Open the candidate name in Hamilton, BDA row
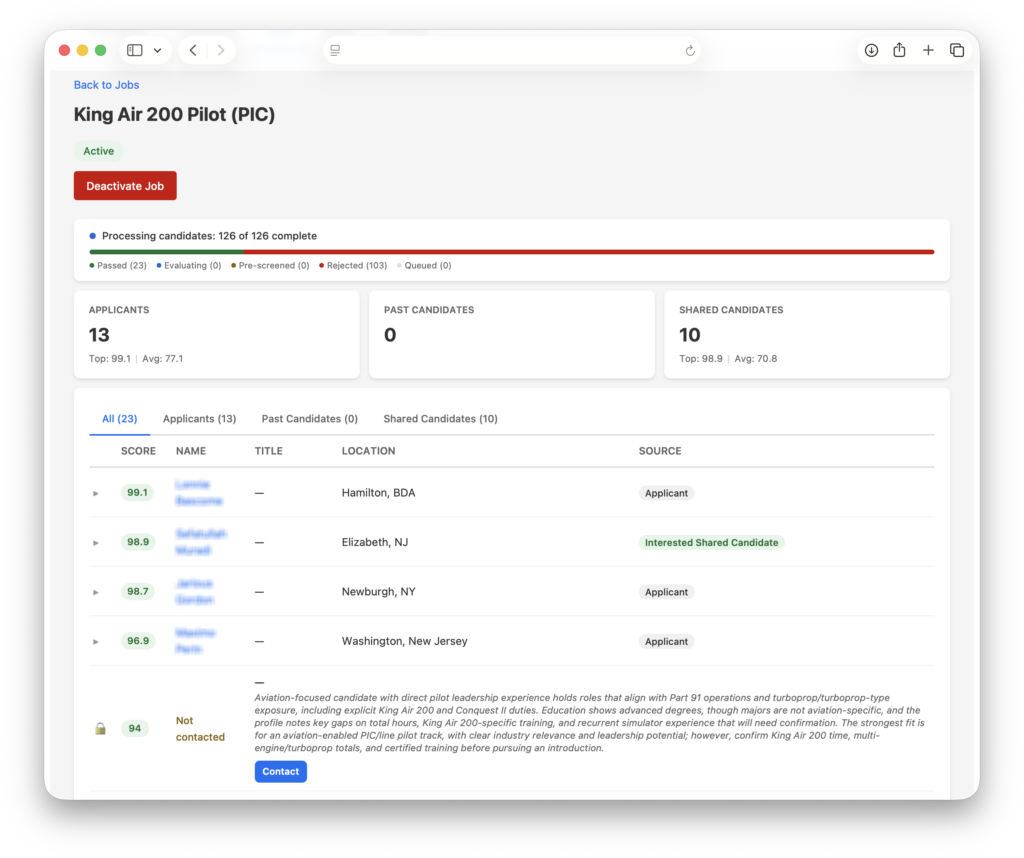The image size is (1024, 858). pos(199,492)
